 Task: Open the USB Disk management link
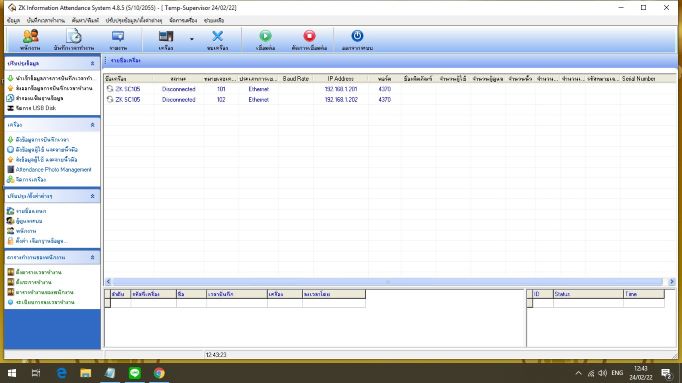(x=36, y=108)
